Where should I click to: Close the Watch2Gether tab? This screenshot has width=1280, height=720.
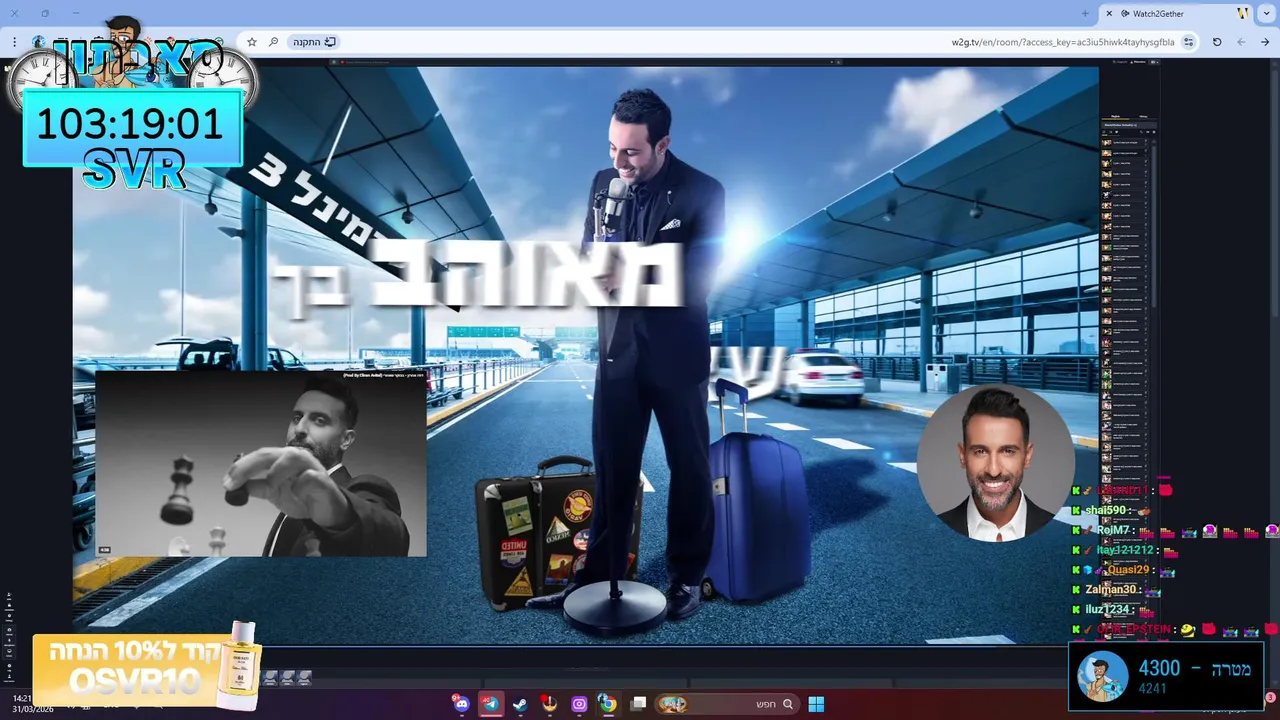pyautogui.click(x=1109, y=14)
